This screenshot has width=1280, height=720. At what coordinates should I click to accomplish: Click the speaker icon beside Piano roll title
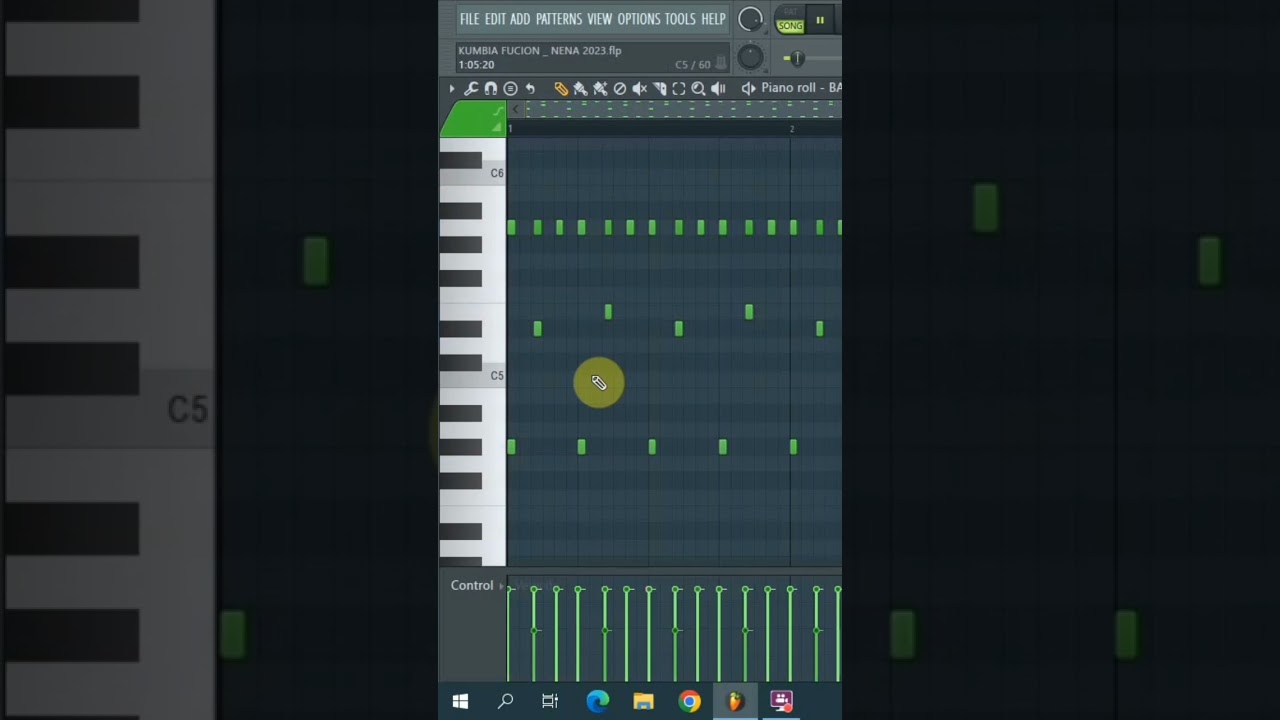click(x=748, y=88)
